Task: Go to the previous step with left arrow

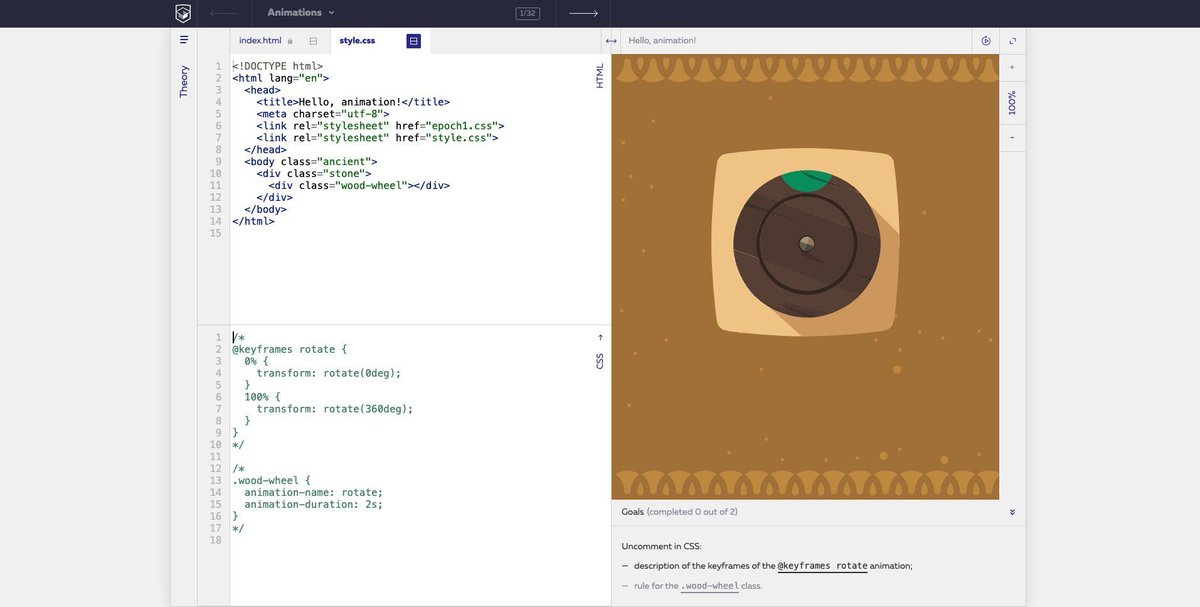Action: point(224,13)
